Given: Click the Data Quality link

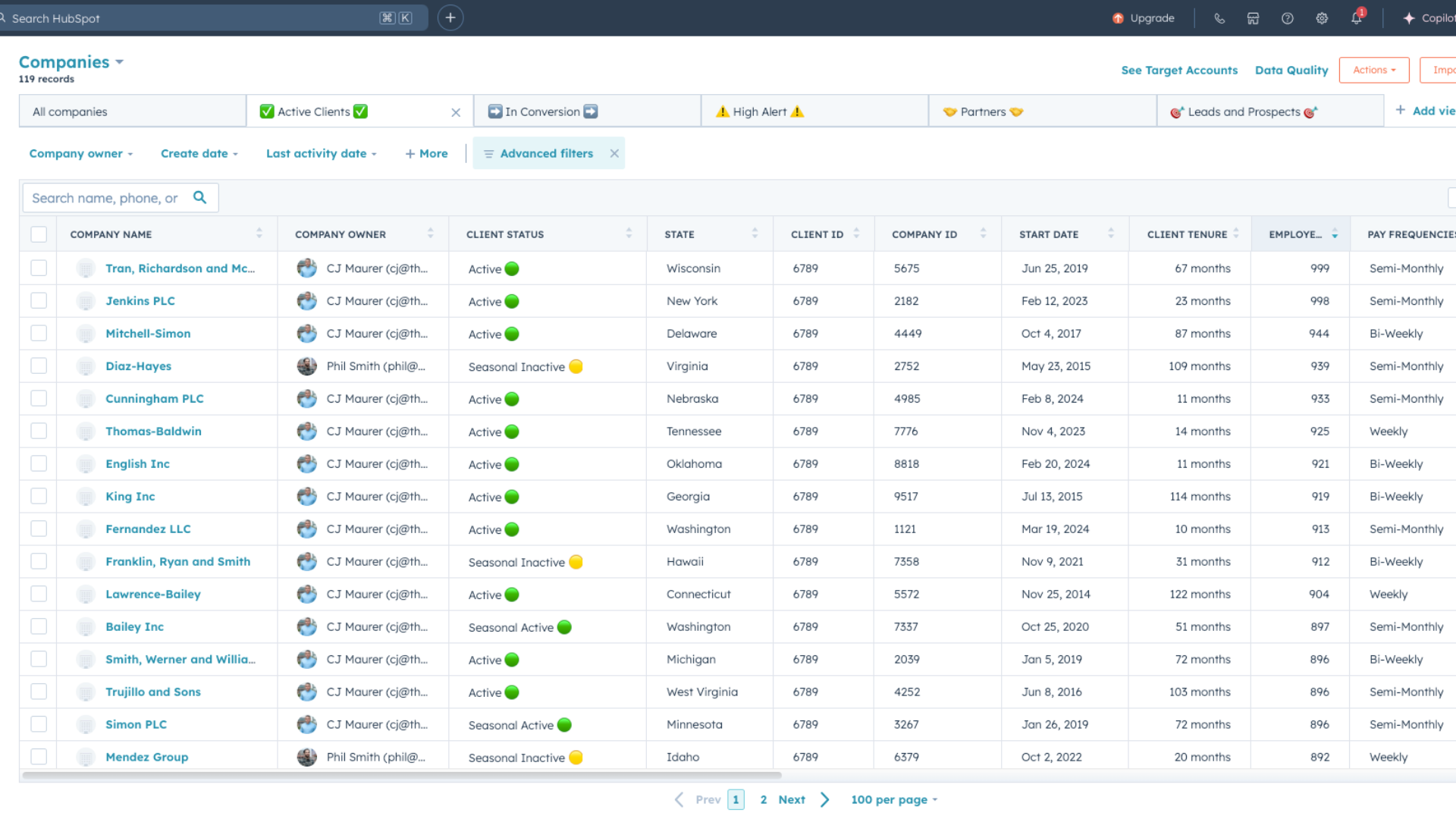Looking at the screenshot, I should click(1291, 70).
